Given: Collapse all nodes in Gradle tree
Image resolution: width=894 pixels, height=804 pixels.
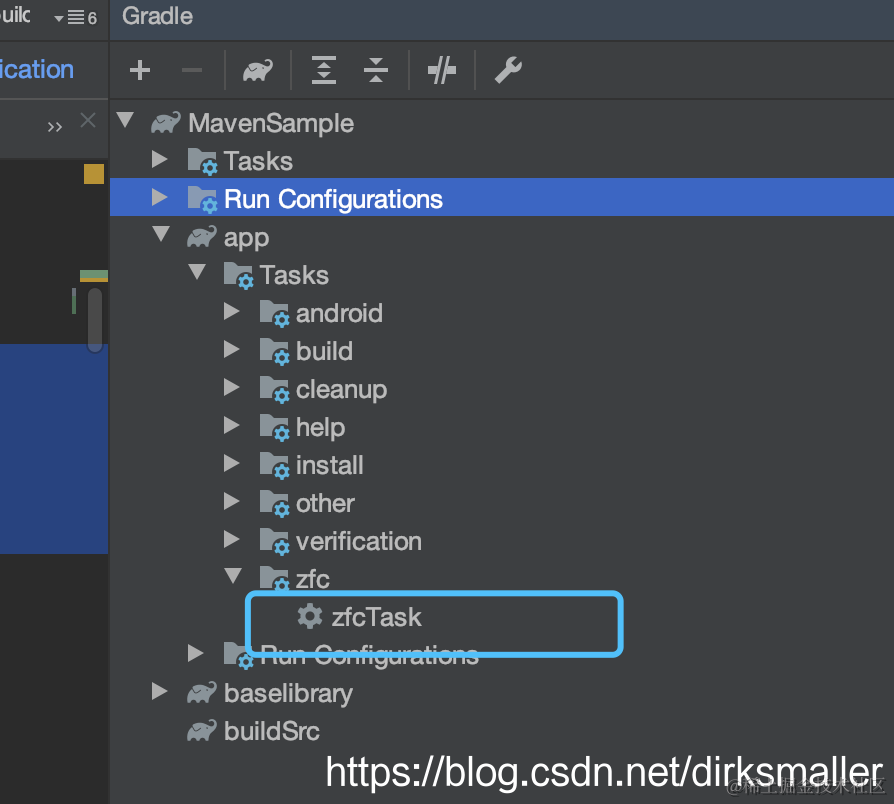Looking at the screenshot, I should [376, 70].
